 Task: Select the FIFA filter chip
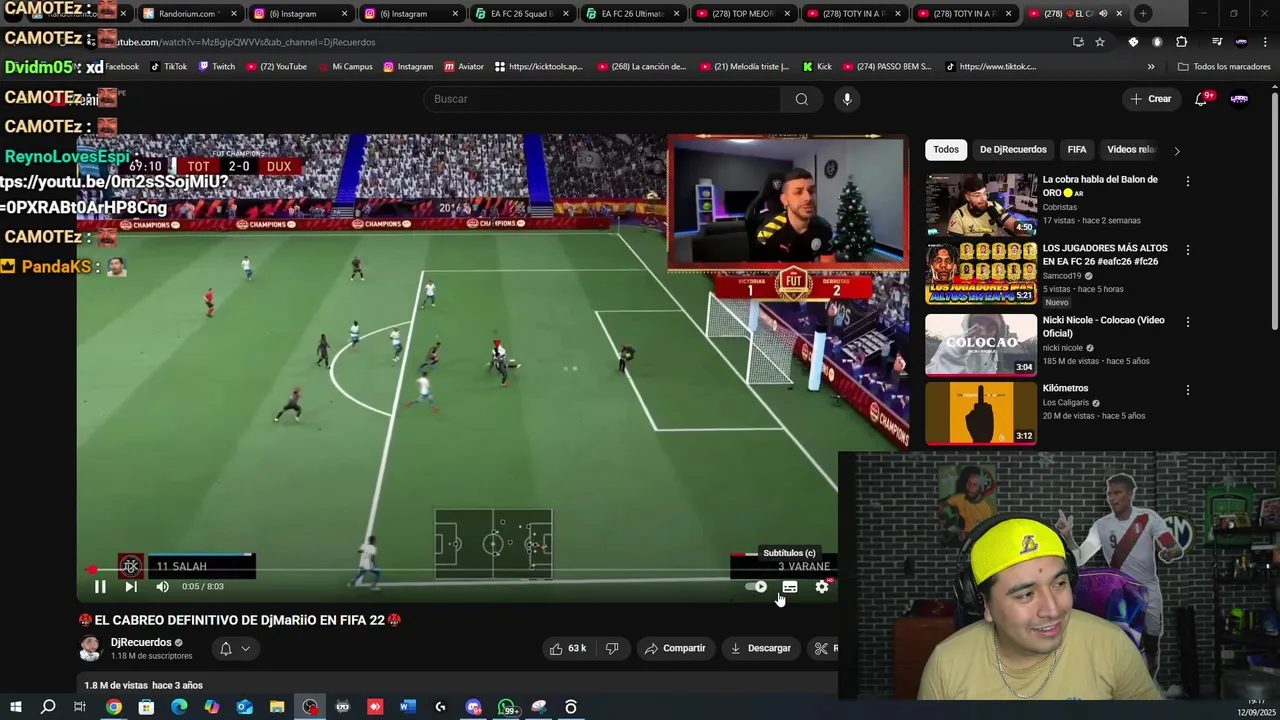[x=1077, y=150]
